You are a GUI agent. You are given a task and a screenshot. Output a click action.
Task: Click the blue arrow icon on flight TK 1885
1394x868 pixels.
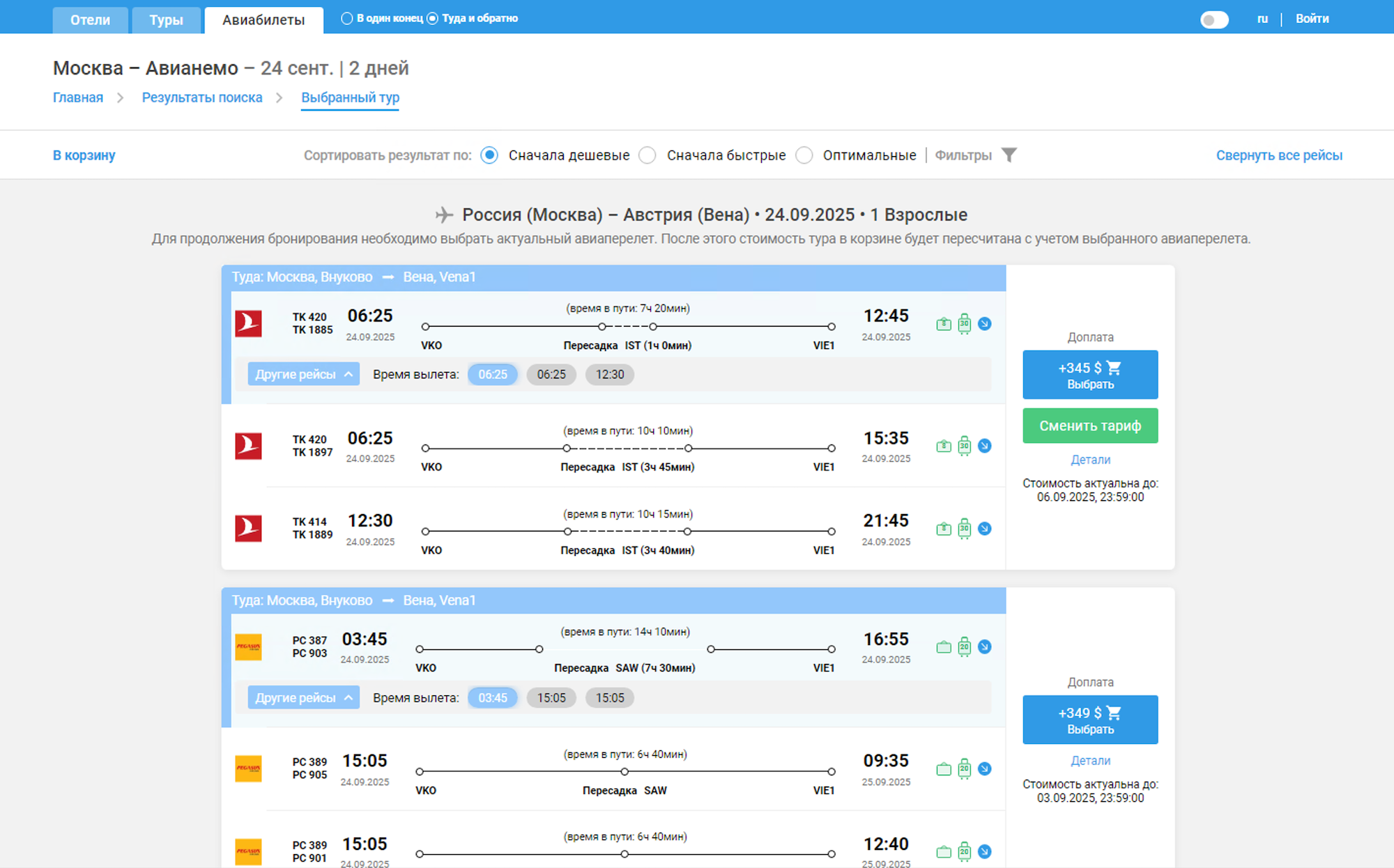(x=984, y=324)
